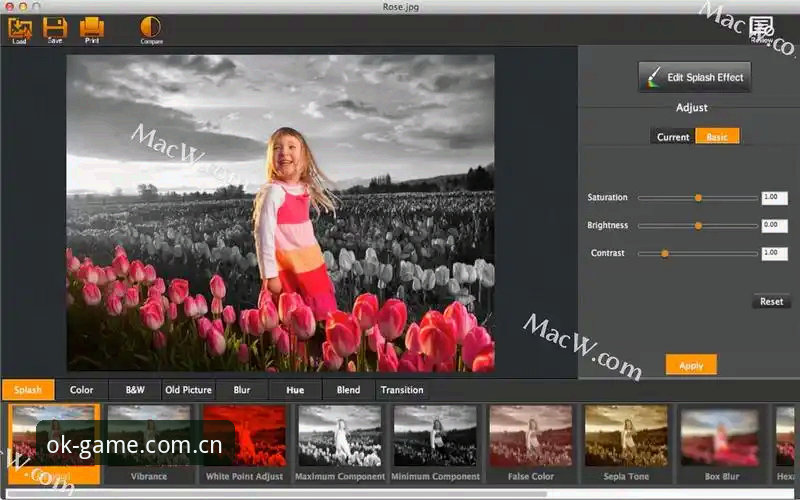Click the Print icon in the toolbar

click(92, 30)
